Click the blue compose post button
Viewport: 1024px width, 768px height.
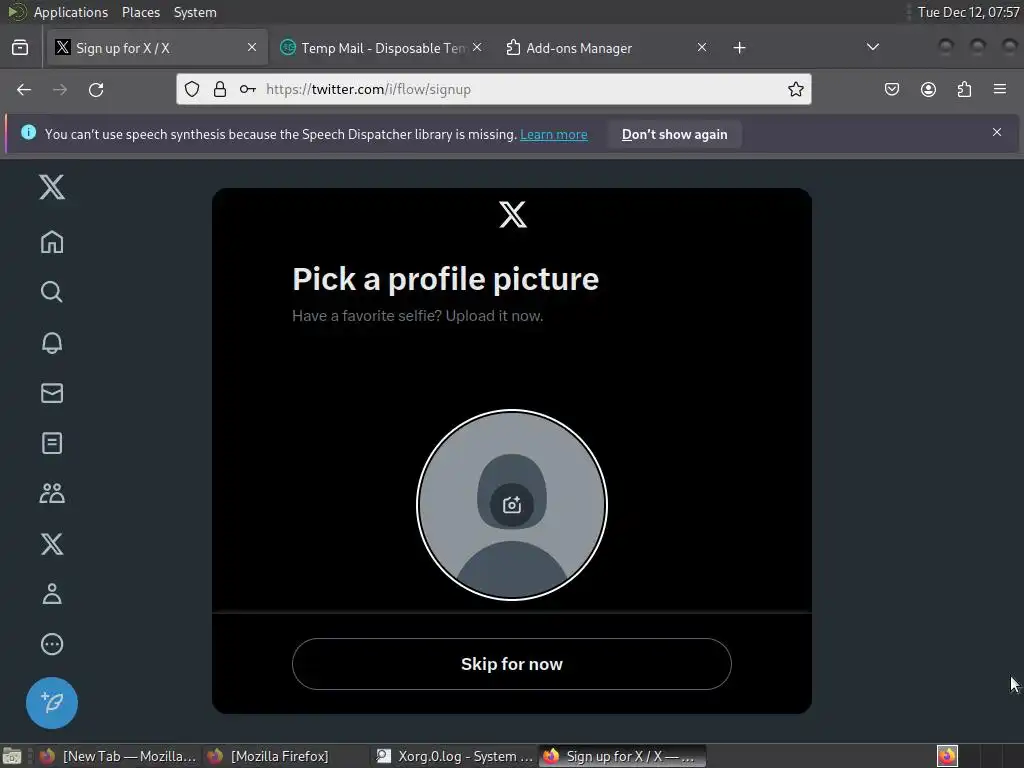(52, 703)
